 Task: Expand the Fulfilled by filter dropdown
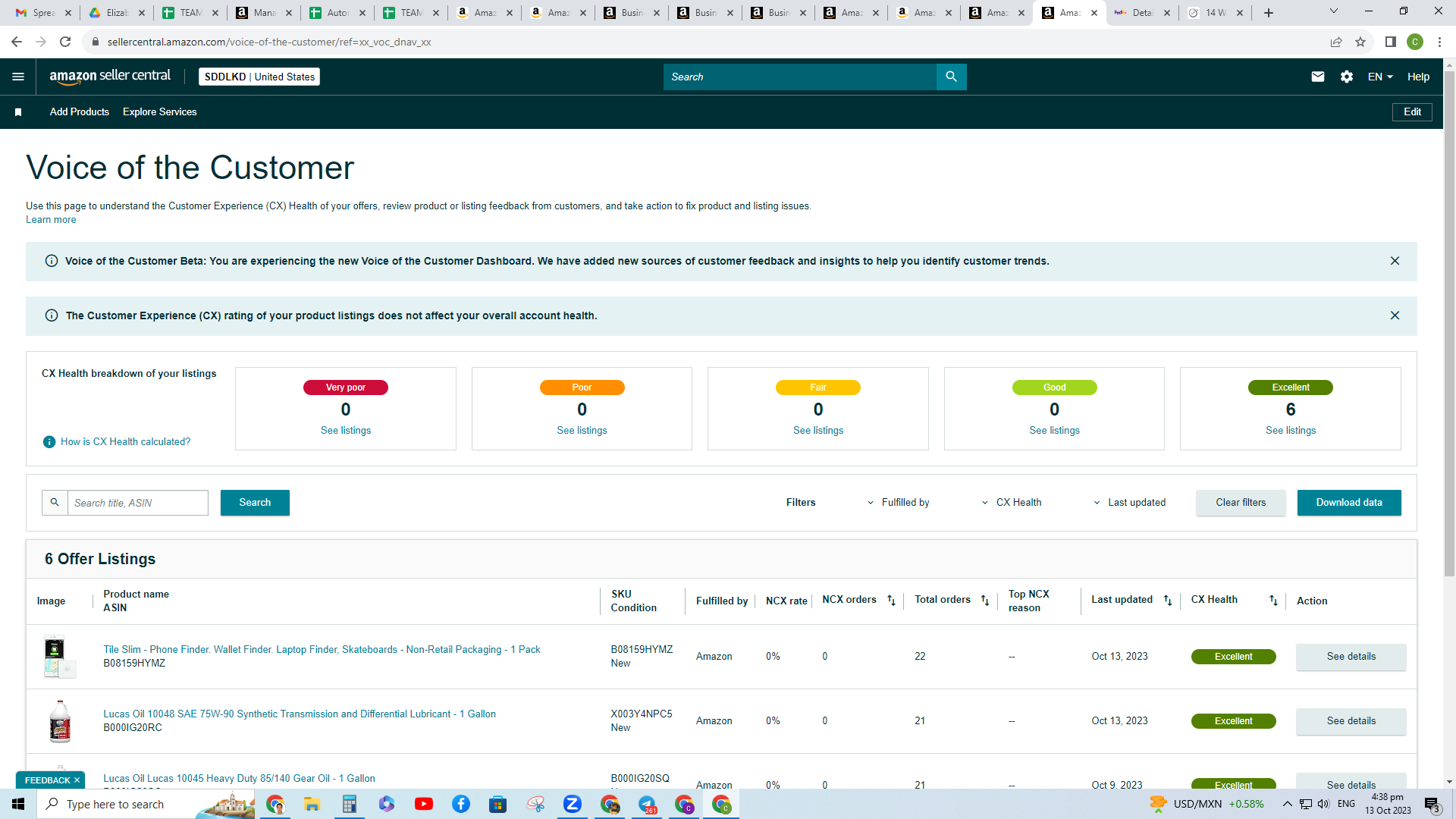pyautogui.click(x=898, y=503)
